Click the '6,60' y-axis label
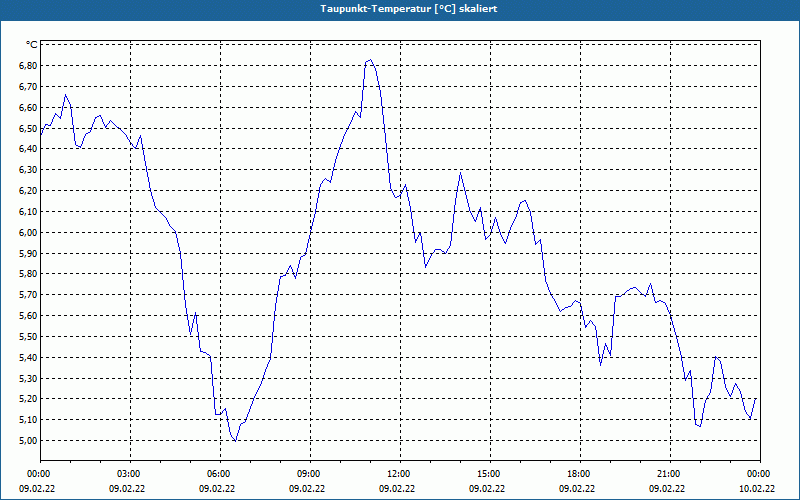The width and height of the screenshot is (800, 500). point(28,108)
